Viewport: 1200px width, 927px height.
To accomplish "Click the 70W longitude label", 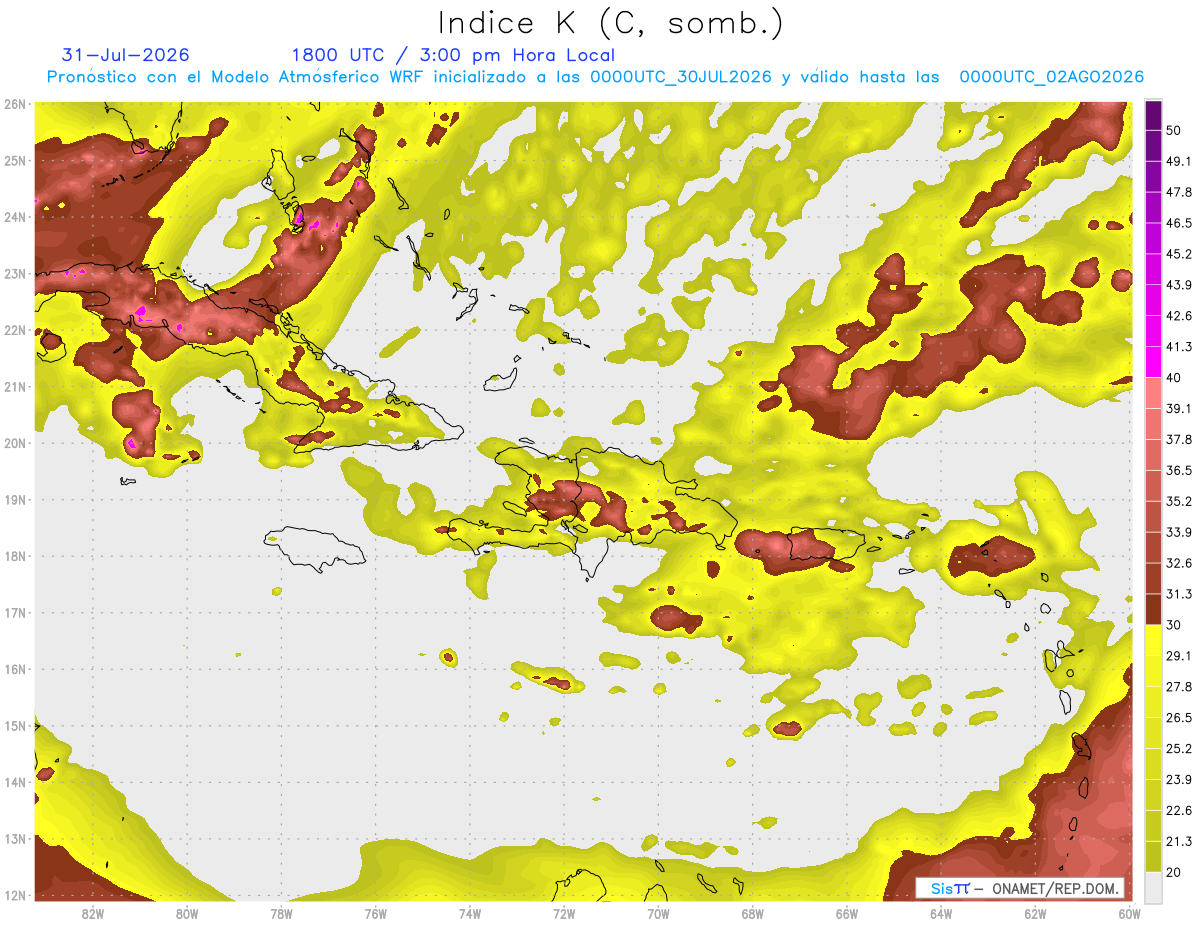I will coord(658,913).
